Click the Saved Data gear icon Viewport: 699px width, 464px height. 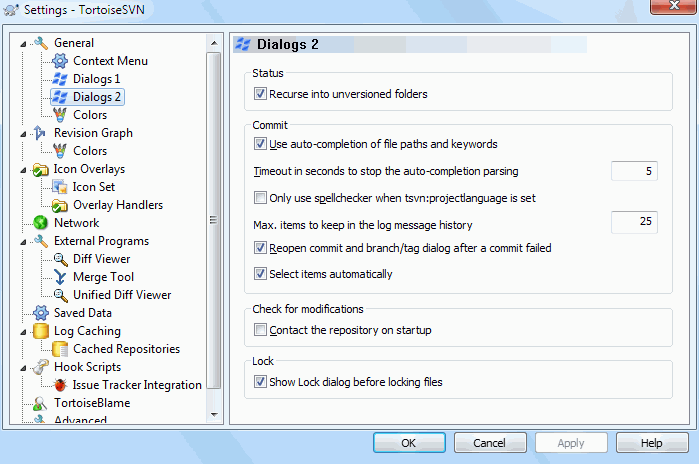41,313
